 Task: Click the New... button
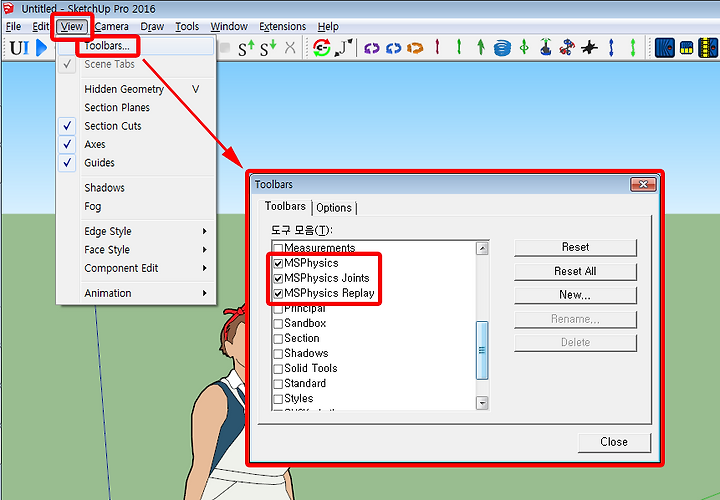[x=575, y=295]
